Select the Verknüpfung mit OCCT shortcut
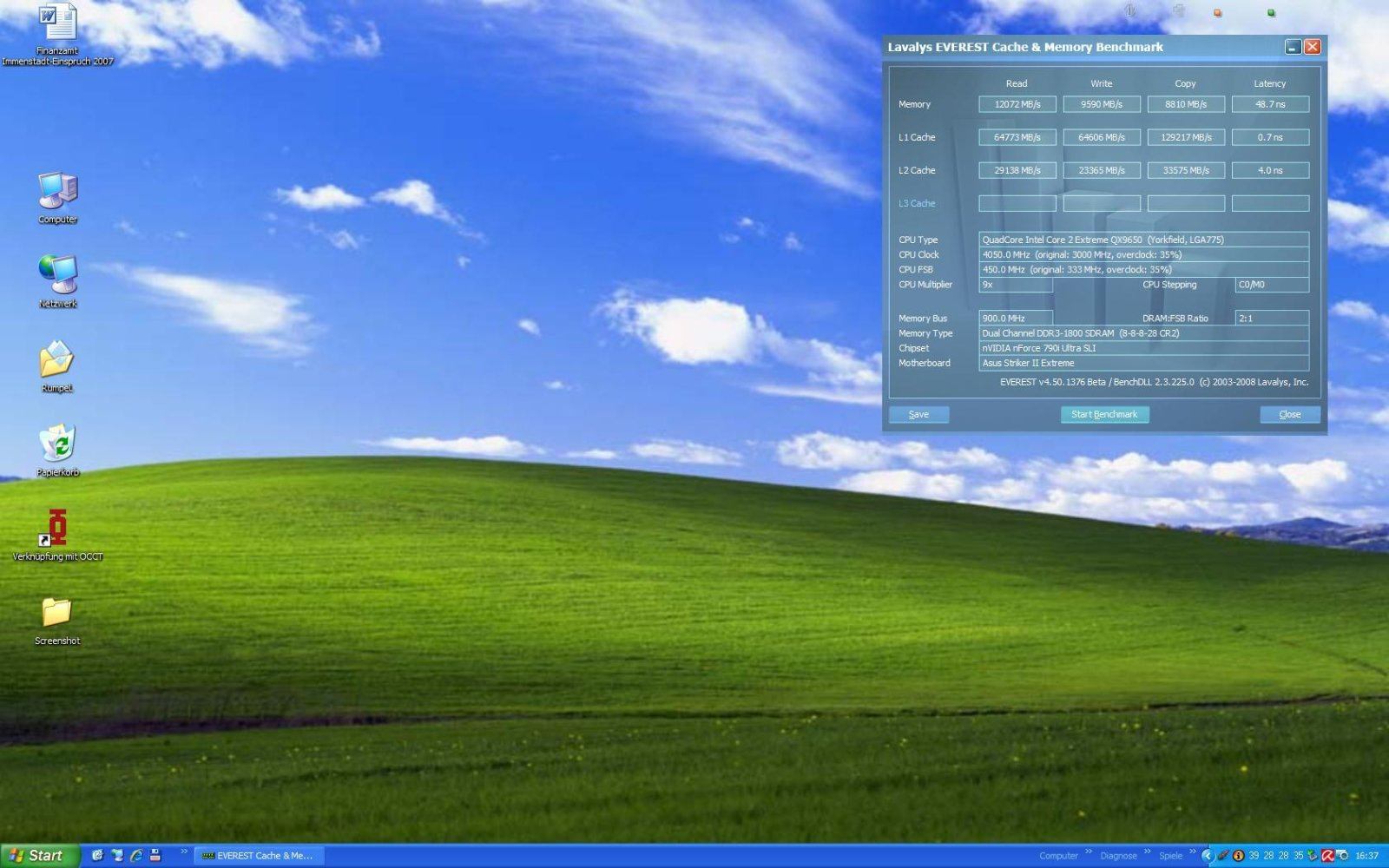The image size is (1389, 868). [57, 535]
